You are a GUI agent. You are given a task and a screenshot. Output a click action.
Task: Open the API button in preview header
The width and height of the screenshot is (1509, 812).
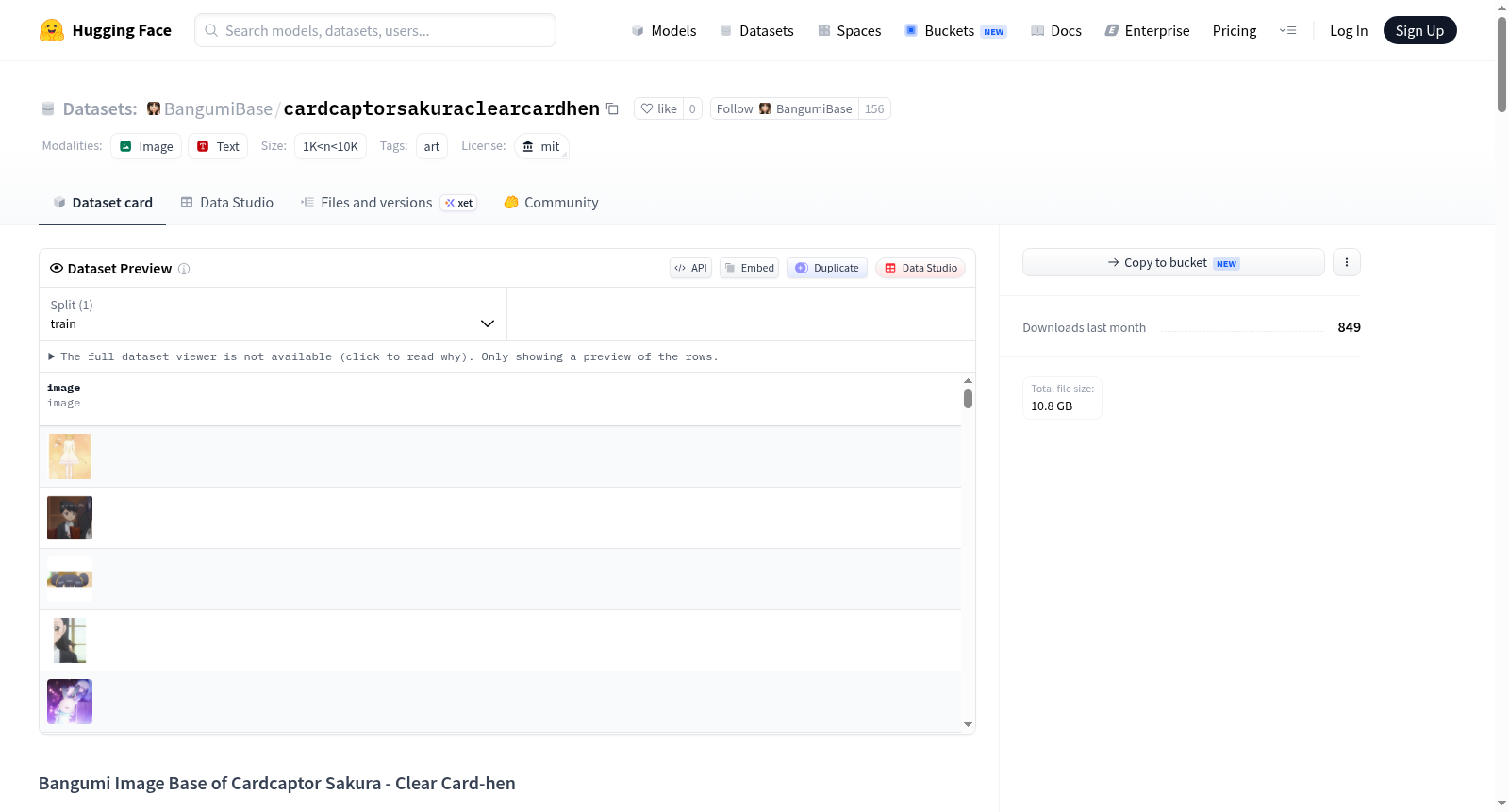pyautogui.click(x=690, y=268)
